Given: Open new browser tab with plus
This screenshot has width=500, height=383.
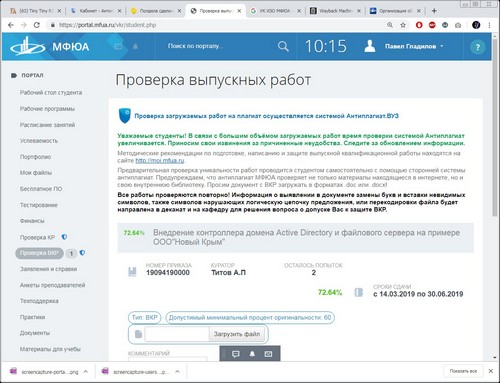Looking at the screenshot, I should [x=434, y=11].
